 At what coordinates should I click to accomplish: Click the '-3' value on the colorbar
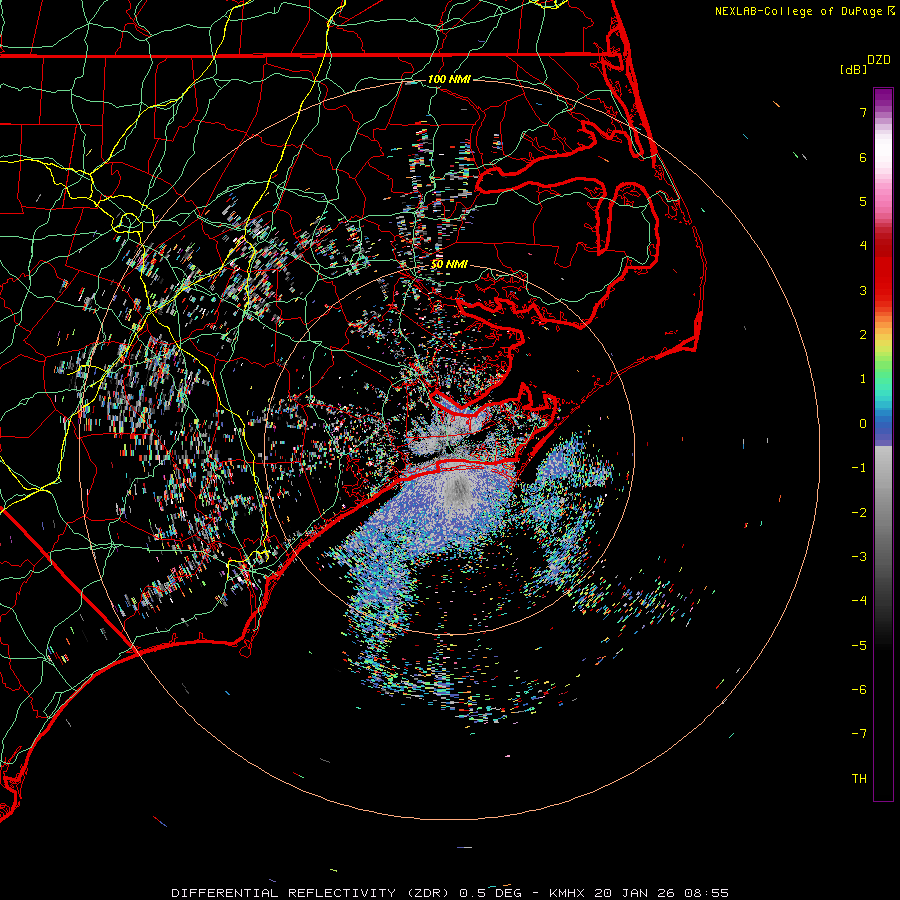pyautogui.click(x=859, y=557)
